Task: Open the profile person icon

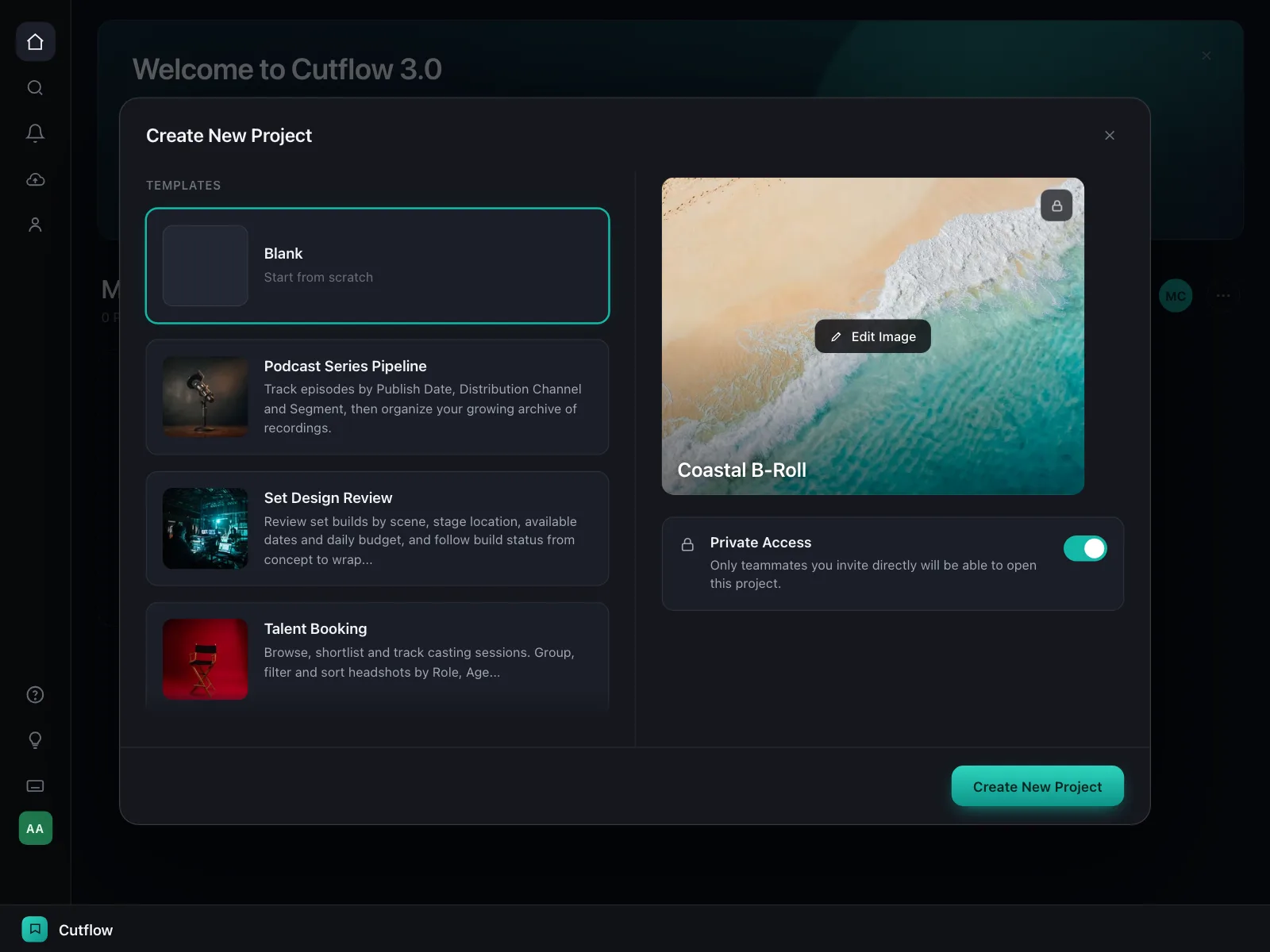Action: 35,225
